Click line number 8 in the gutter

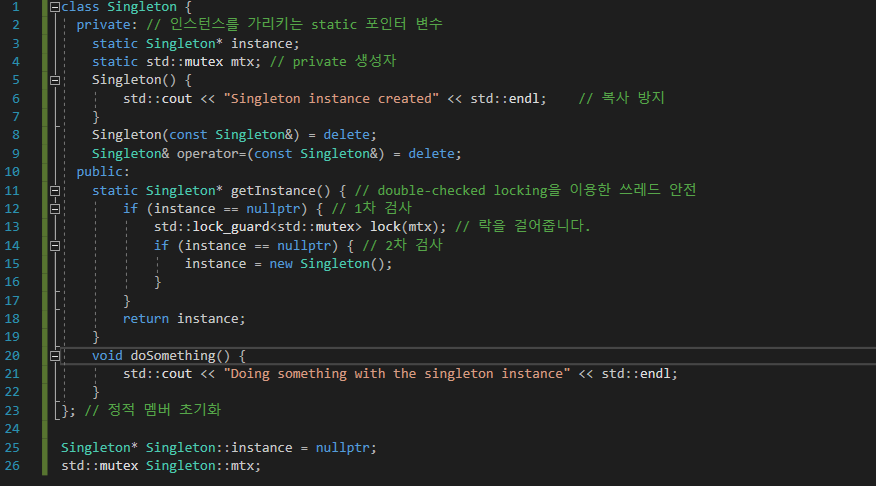point(16,135)
